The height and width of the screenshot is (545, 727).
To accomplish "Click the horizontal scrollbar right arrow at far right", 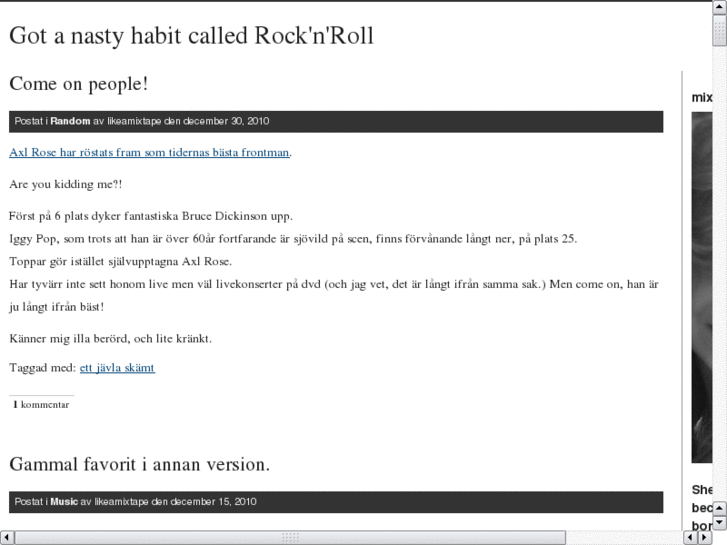I will click(705, 538).
